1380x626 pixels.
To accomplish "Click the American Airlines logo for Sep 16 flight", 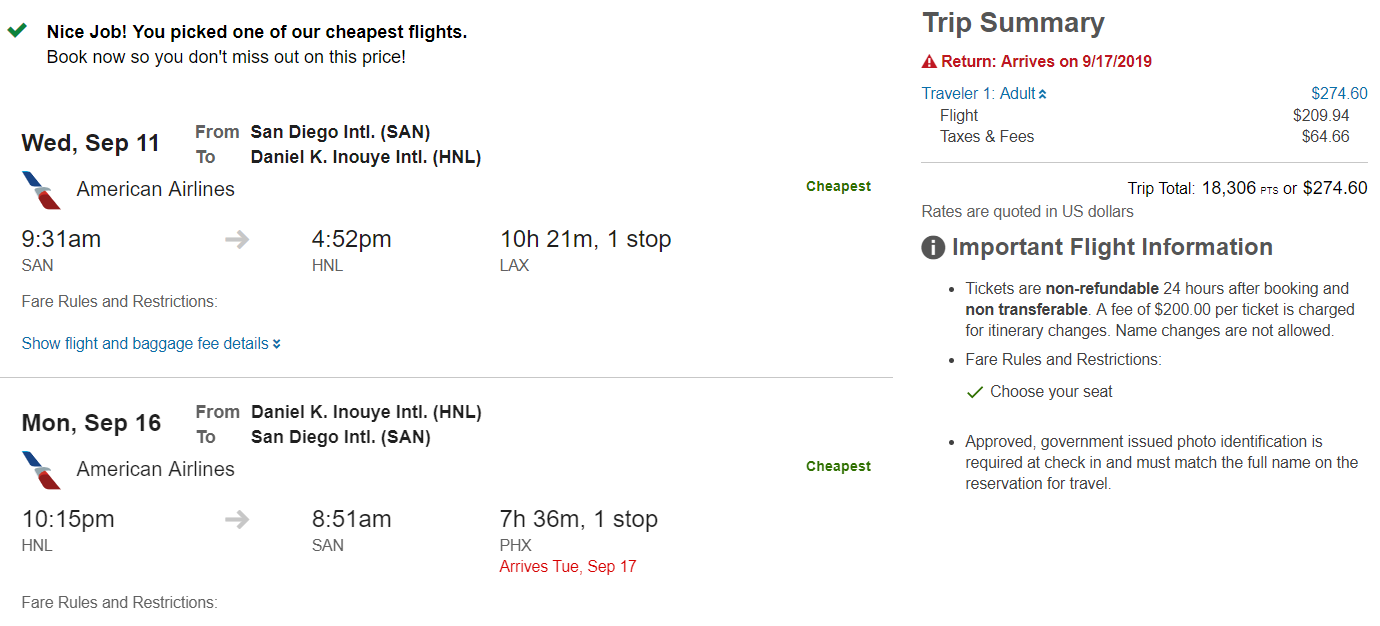I will pyautogui.click(x=41, y=470).
